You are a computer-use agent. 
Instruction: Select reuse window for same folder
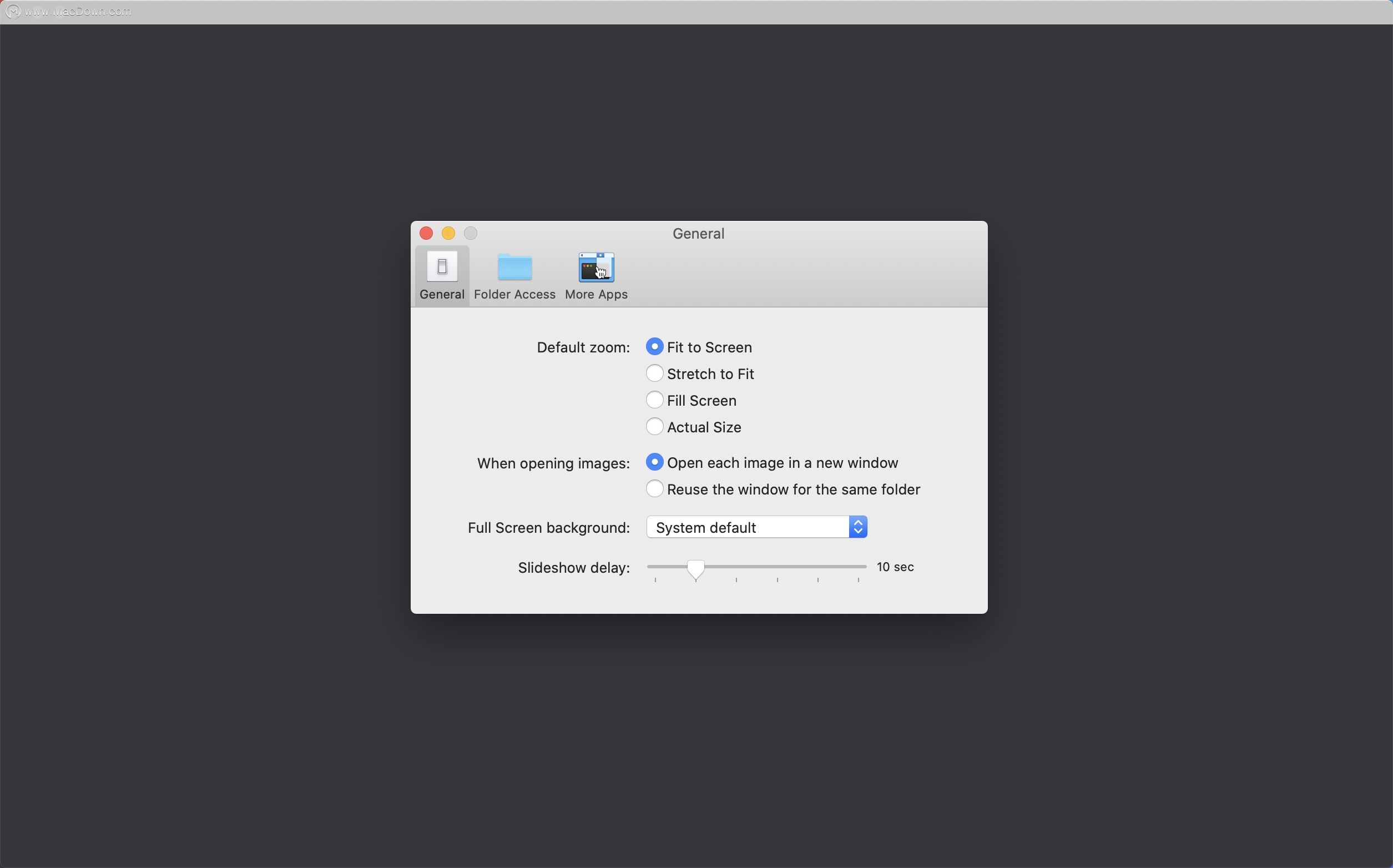pos(654,488)
